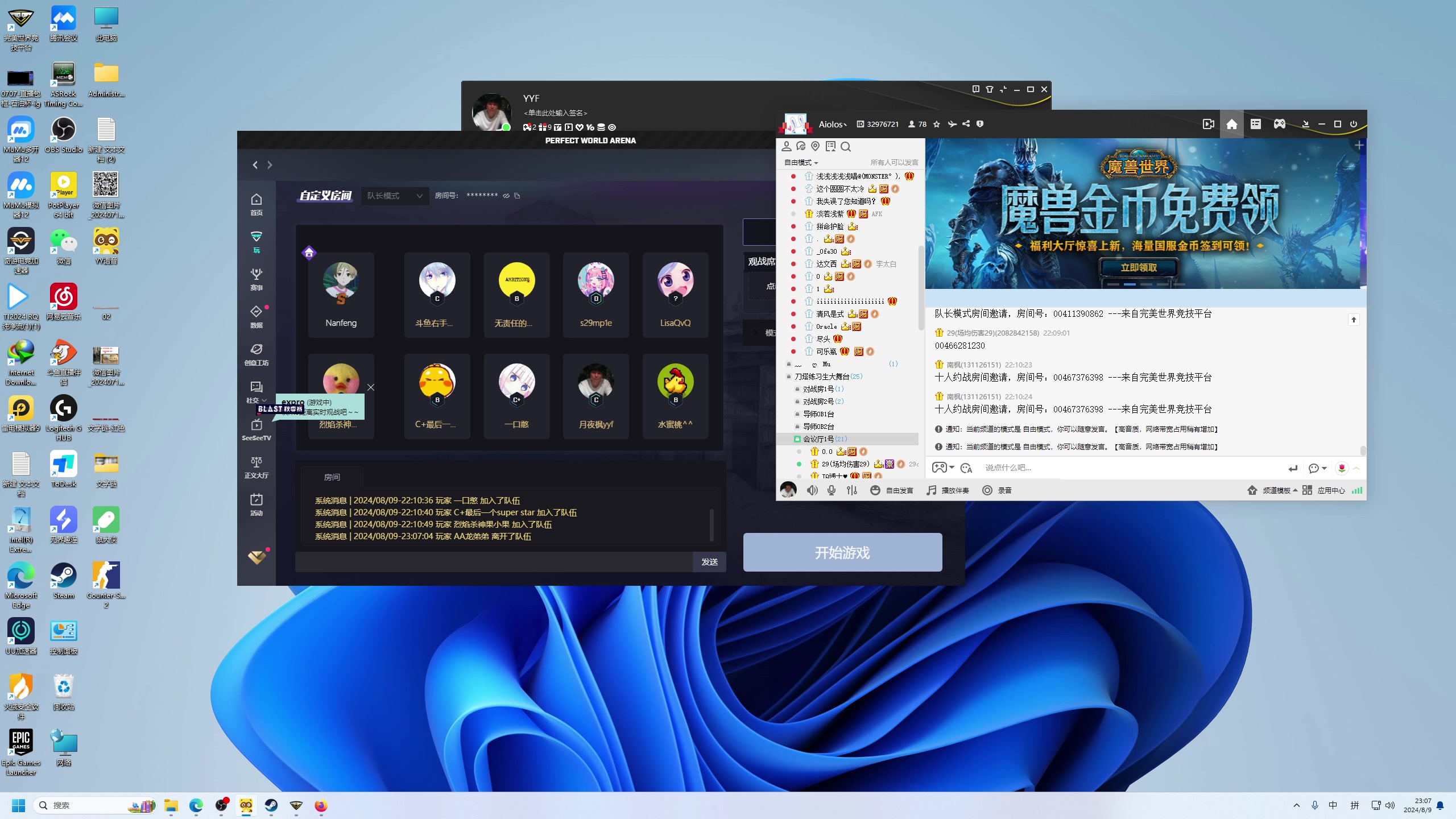Click 发送 send button in room chat
This screenshot has width=1456, height=819.
[709, 562]
